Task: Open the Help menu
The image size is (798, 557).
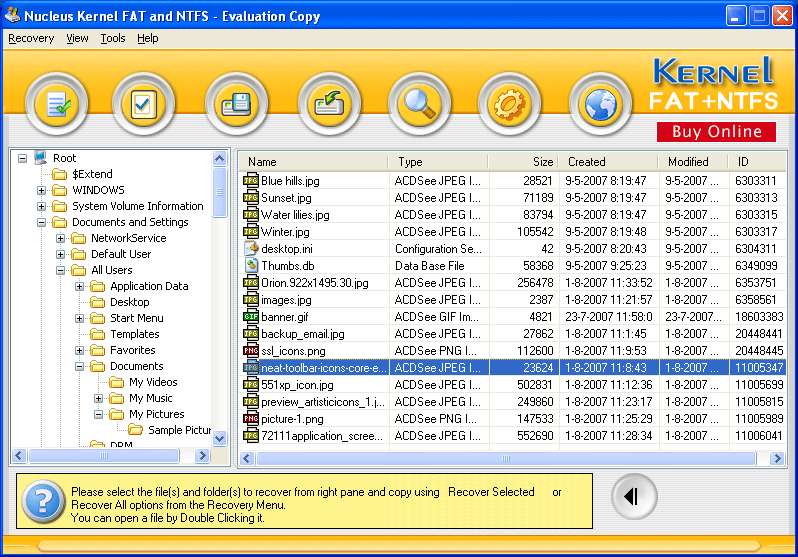Action: coord(148,38)
